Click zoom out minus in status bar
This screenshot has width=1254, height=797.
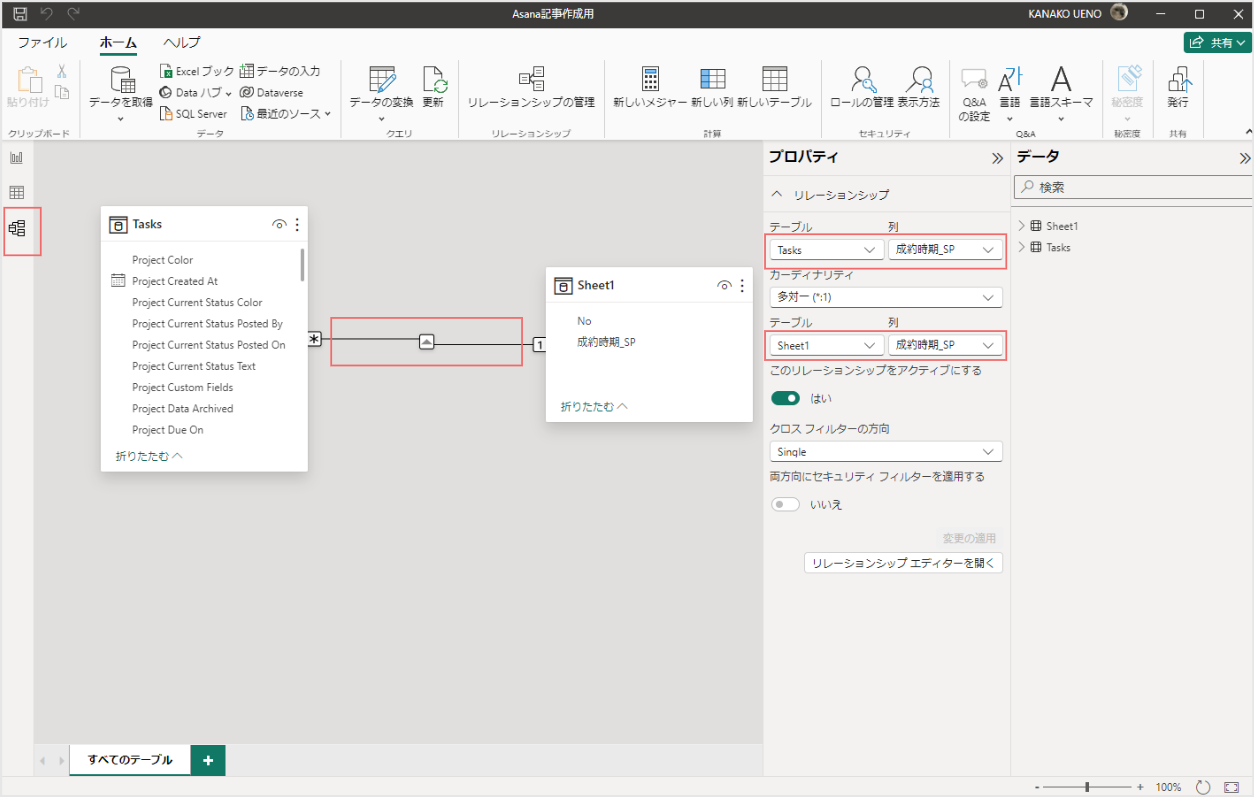[x=1037, y=787]
